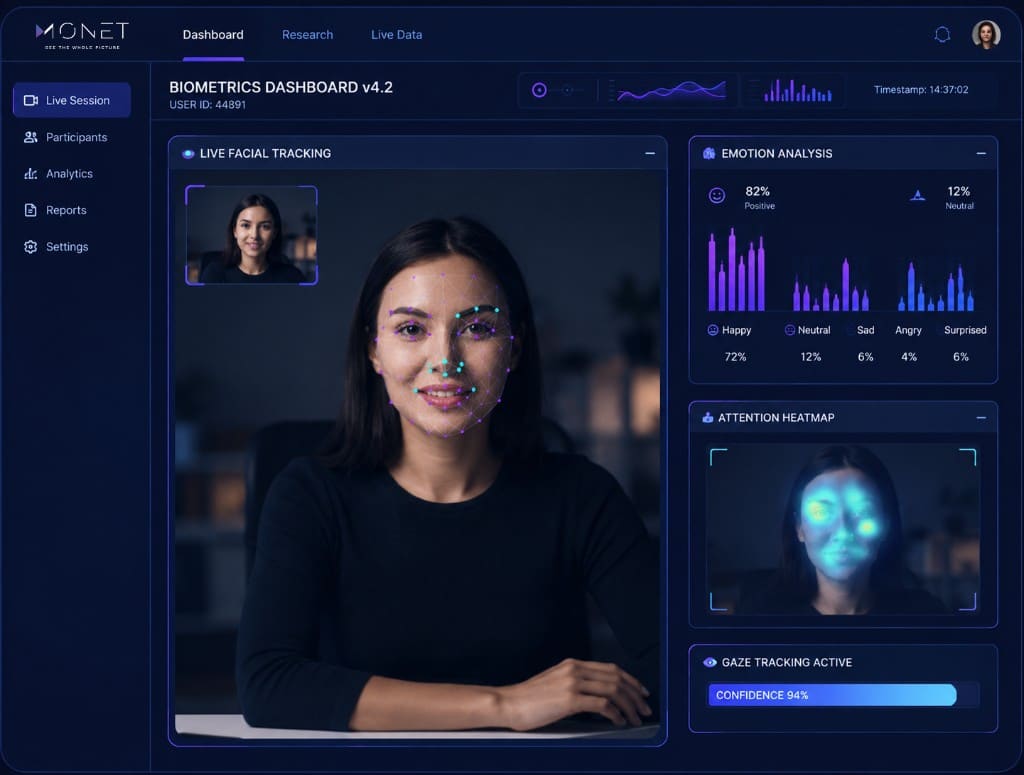The height and width of the screenshot is (775, 1024).
Task: Click the Gaze Tracking eye icon
Action: 709,663
